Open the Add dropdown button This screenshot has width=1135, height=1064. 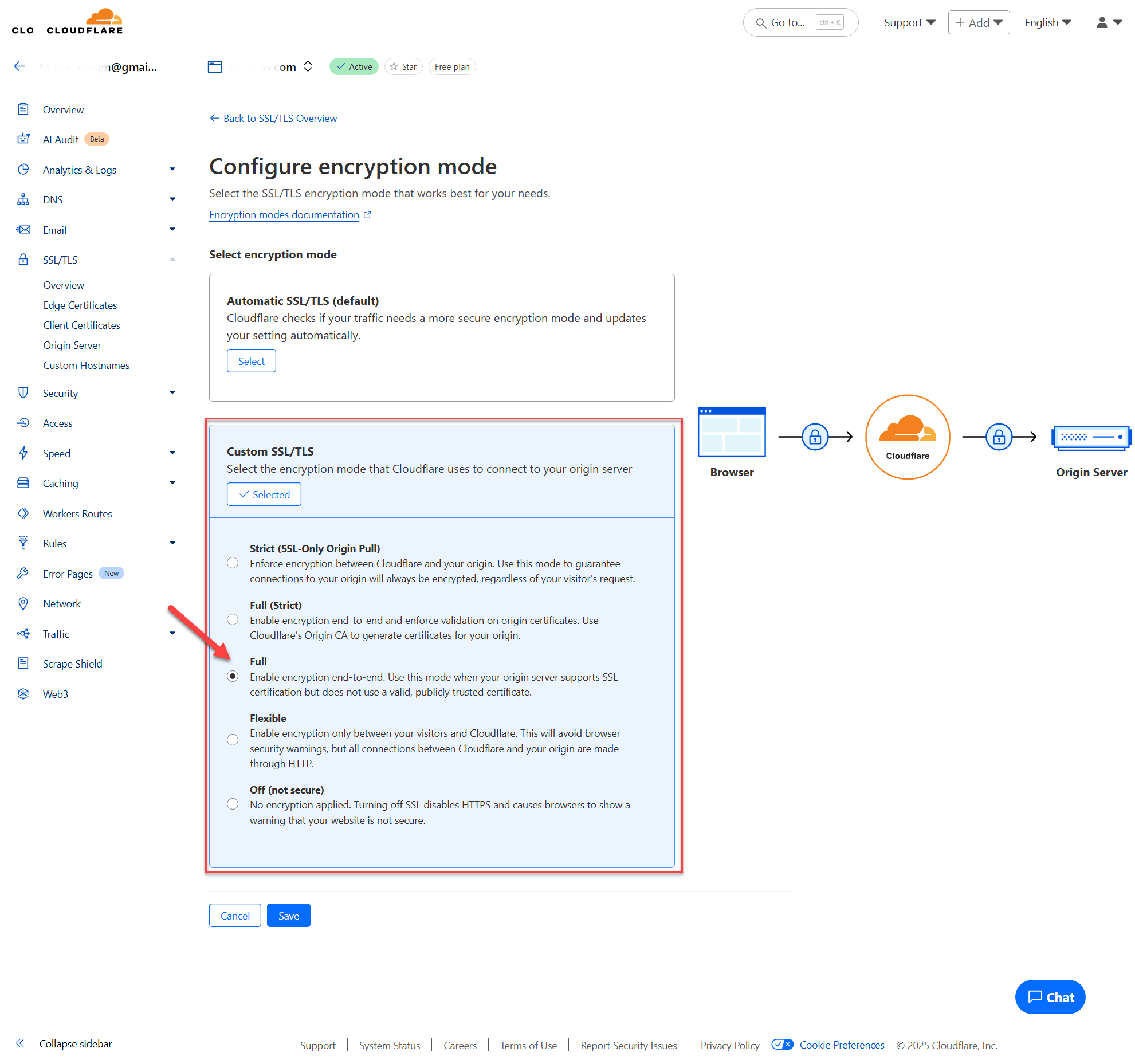coord(979,22)
